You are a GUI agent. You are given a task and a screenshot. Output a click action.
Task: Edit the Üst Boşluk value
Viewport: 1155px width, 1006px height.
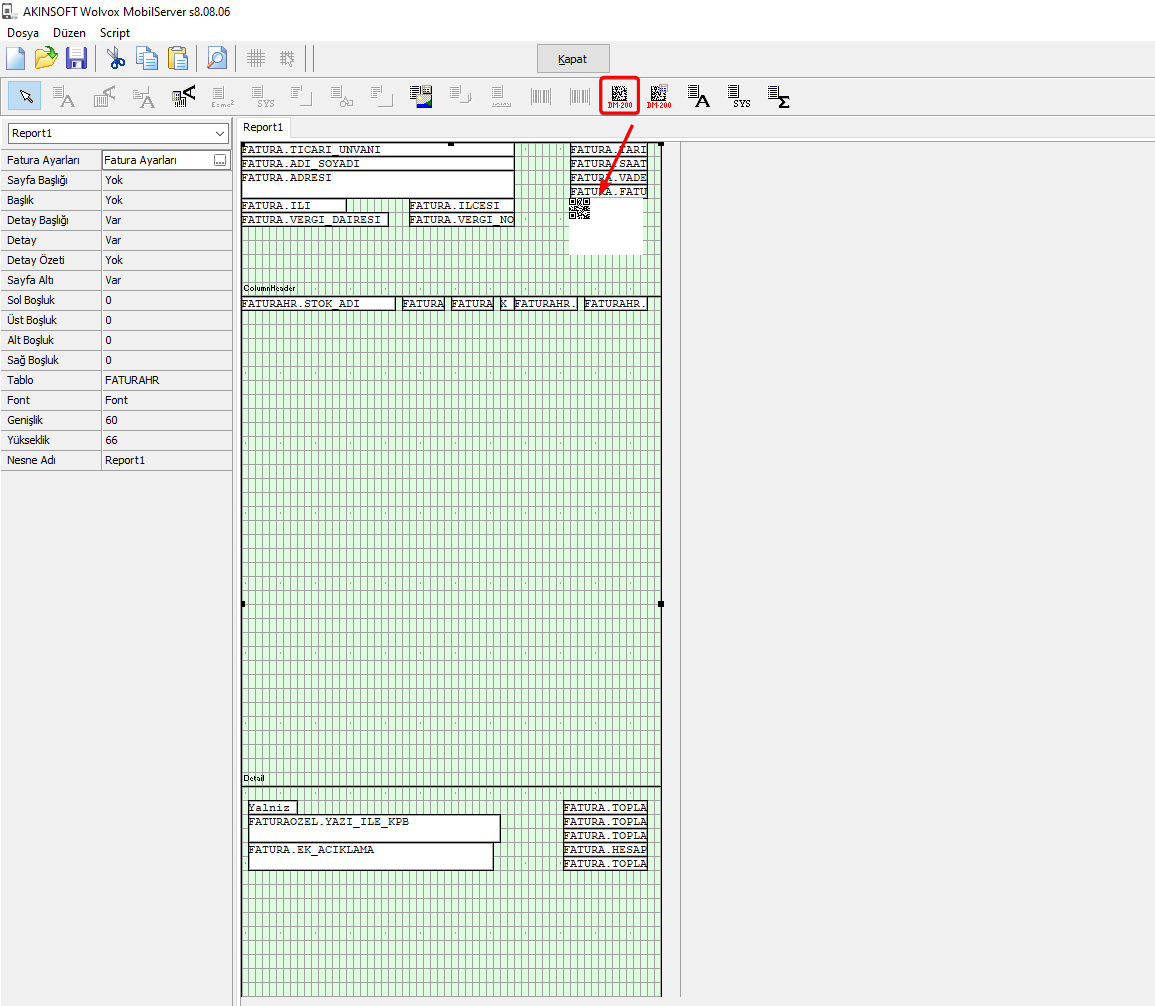point(166,320)
